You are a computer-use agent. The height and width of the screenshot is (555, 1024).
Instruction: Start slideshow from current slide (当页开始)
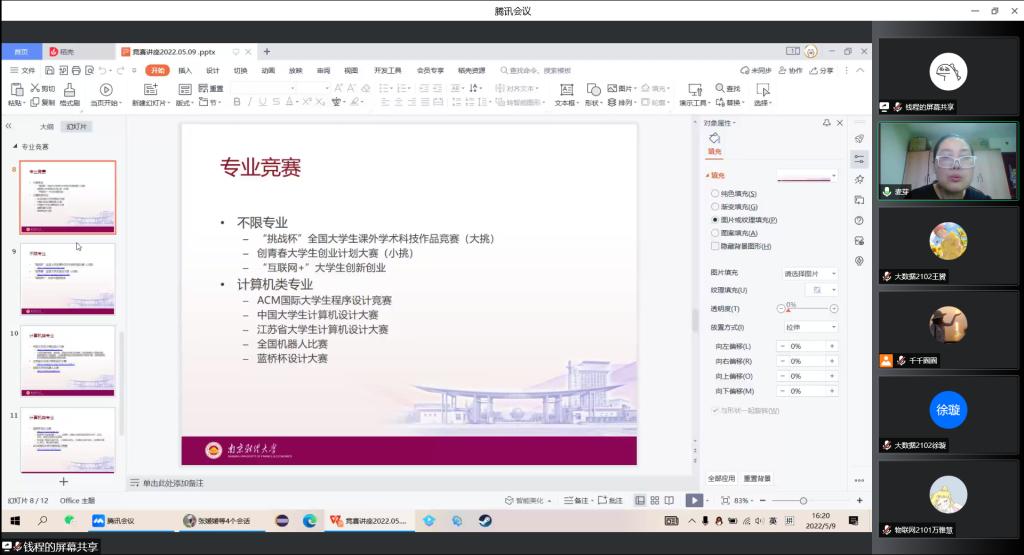[105, 91]
